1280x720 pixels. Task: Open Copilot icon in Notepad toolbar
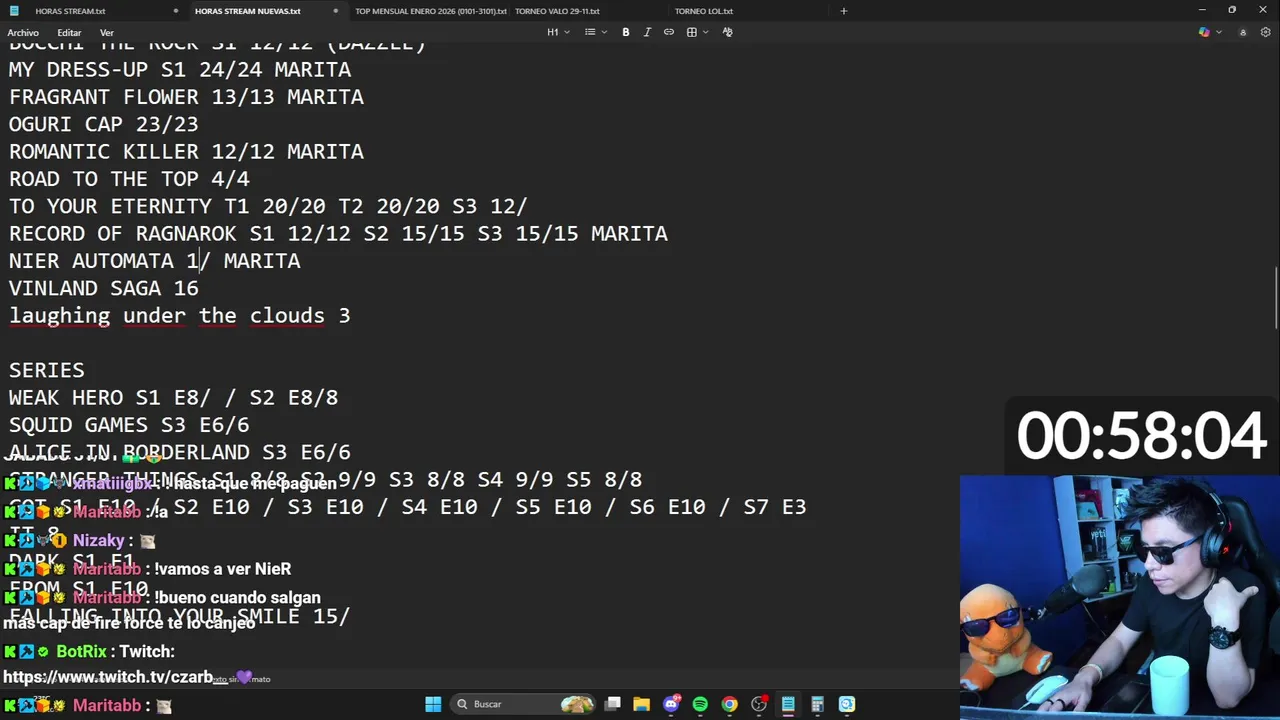tap(1204, 32)
